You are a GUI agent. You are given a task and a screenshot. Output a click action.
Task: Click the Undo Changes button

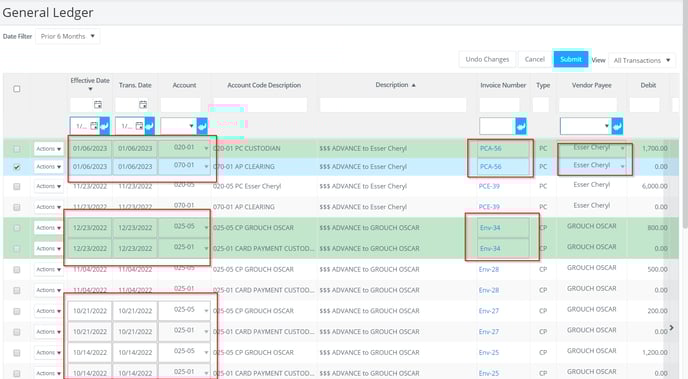pos(487,59)
